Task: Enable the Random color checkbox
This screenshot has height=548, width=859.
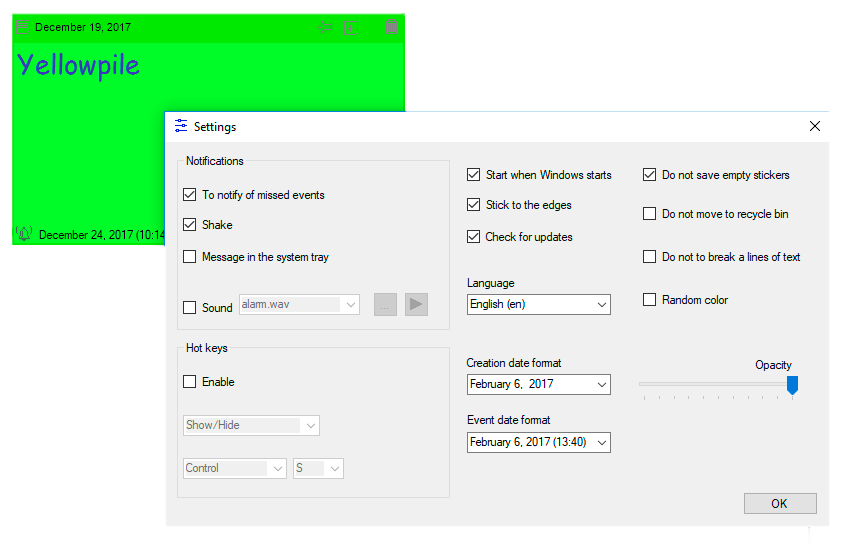Action: pos(649,300)
